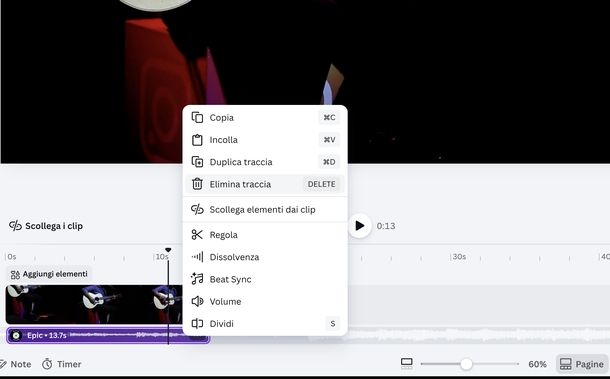This screenshot has height=379, width=610.
Task: Click the copy icon beside Copia
Action: click(197, 118)
